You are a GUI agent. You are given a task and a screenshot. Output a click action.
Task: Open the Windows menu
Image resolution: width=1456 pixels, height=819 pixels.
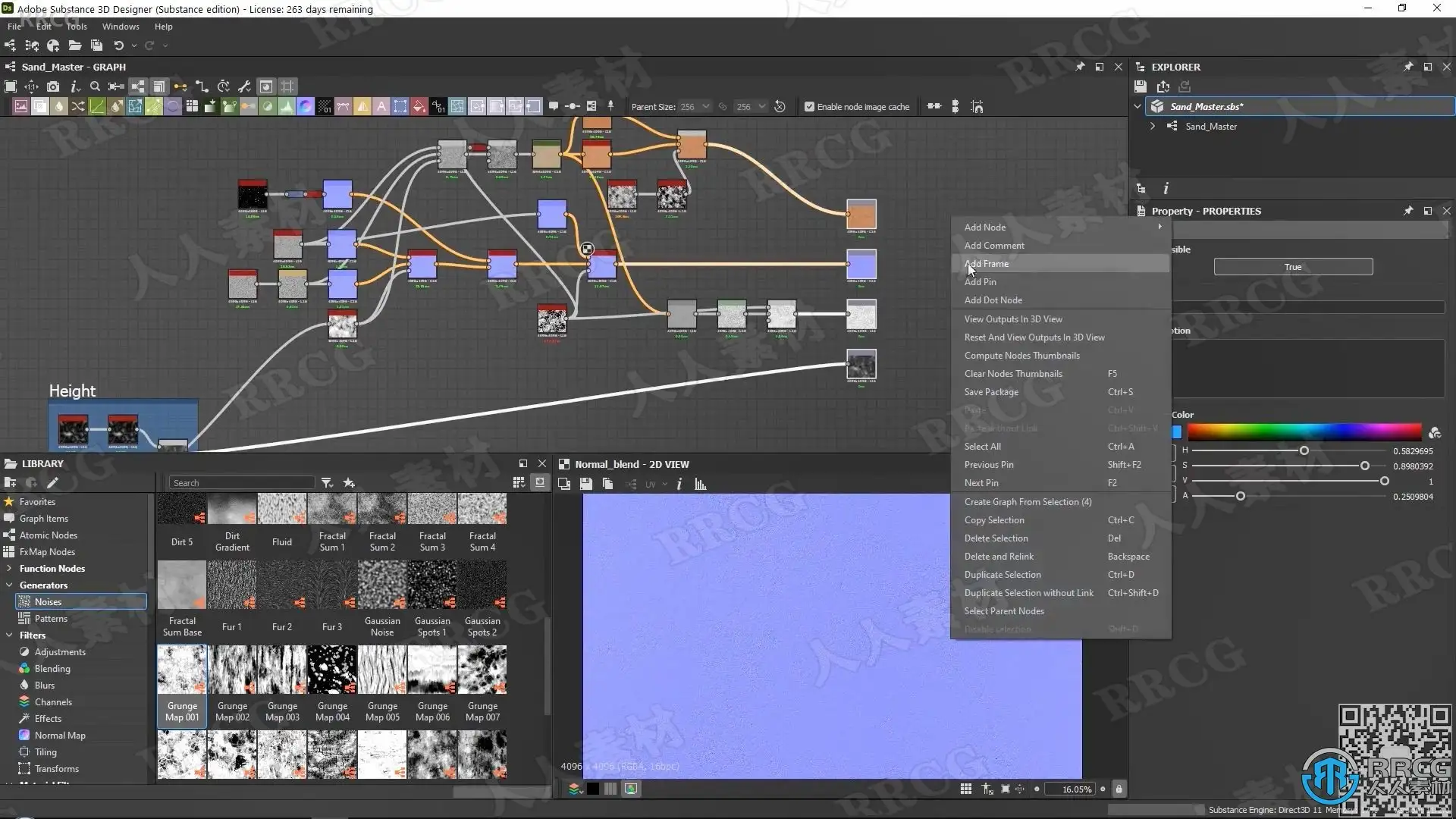[121, 27]
